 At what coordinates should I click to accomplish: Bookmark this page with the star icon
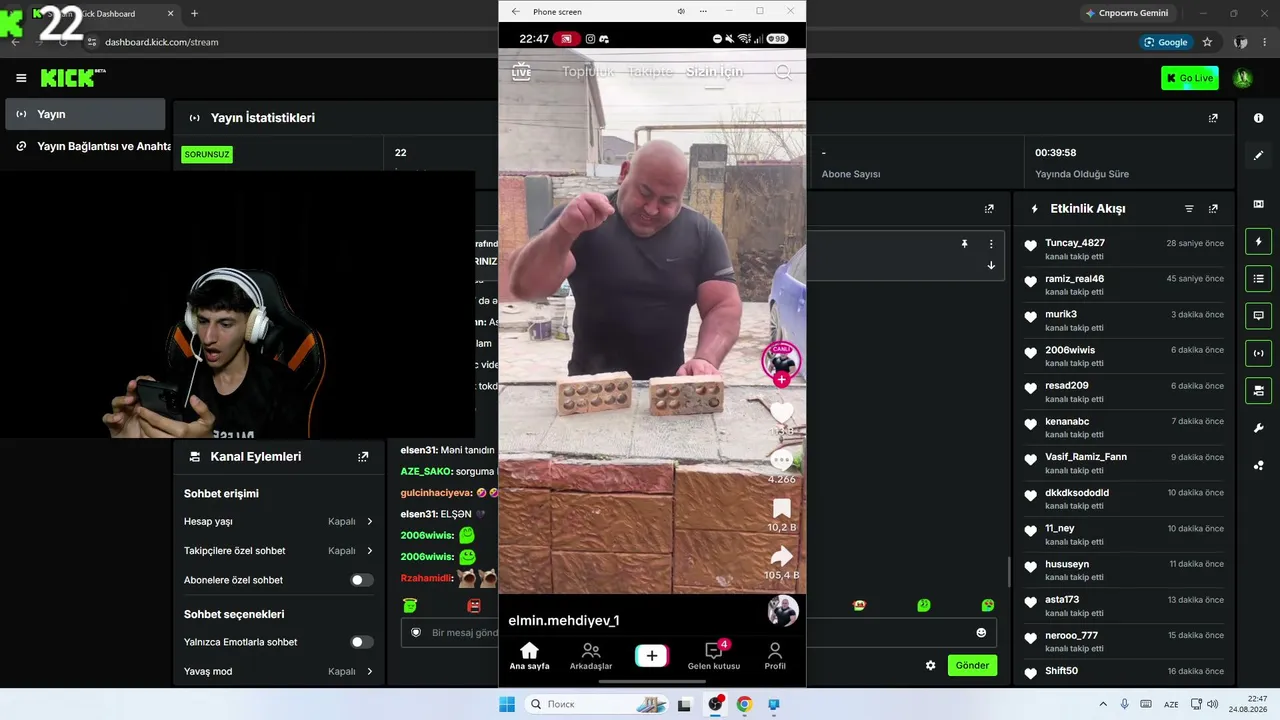point(1207,42)
